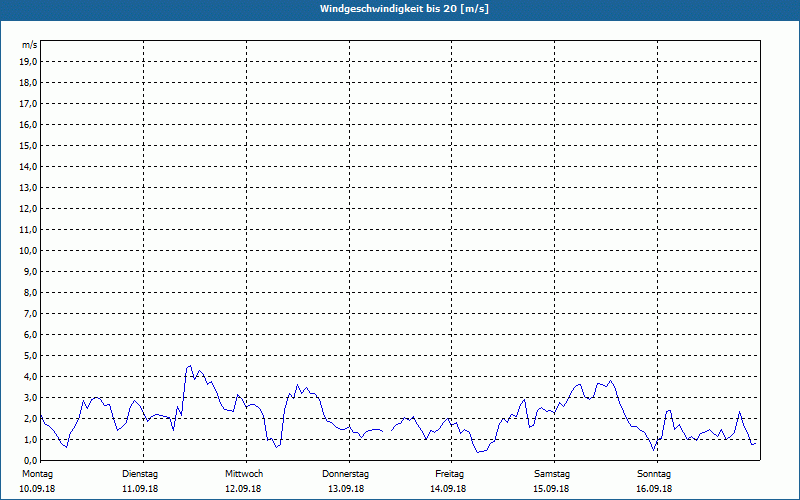Click the '10,0' y-axis value
The width and height of the screenshot is (800, 500).
click(x=29, y=250)
